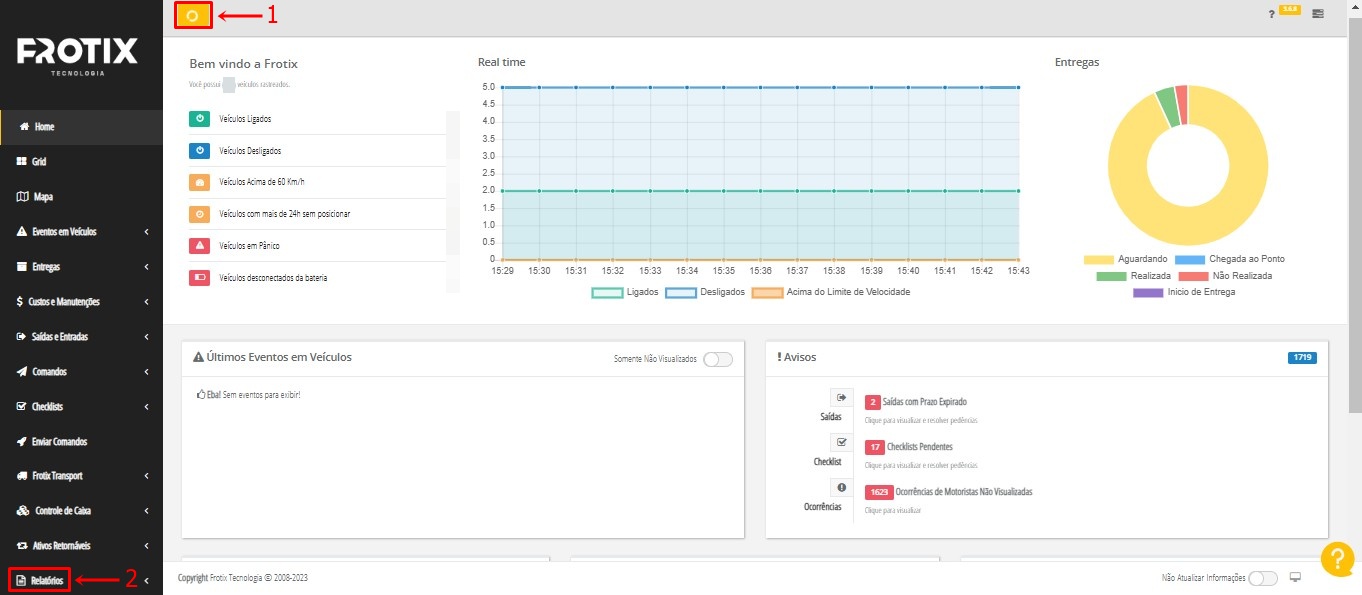Open the Grid menu item
This screenshot has height=595, width=1362.
point(38,162)
